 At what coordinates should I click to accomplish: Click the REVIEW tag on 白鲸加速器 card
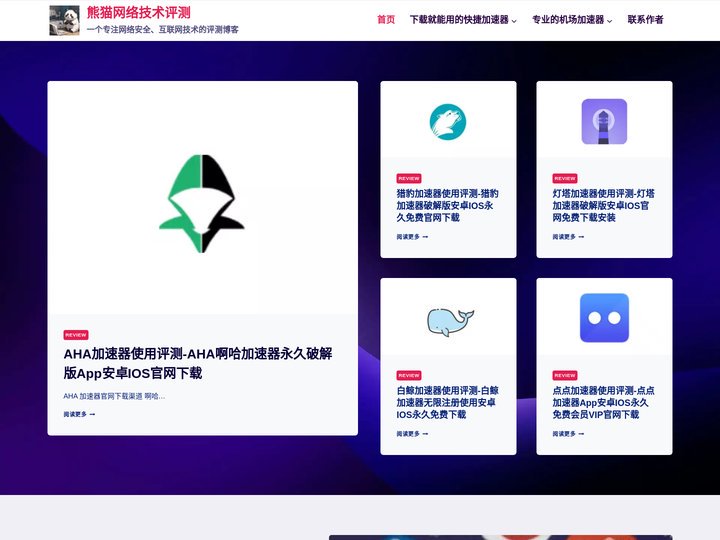pyautogui.click(x=409, y=375)
